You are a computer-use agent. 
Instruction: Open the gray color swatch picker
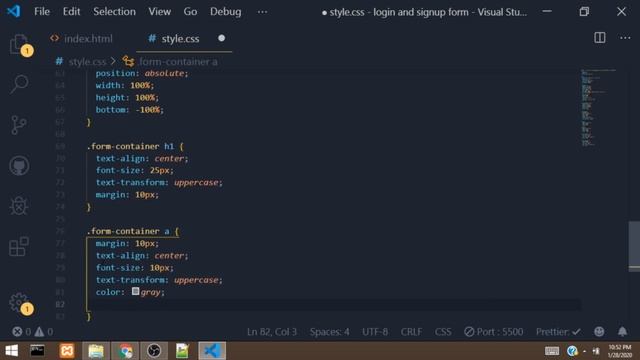[x=136, y=291]
